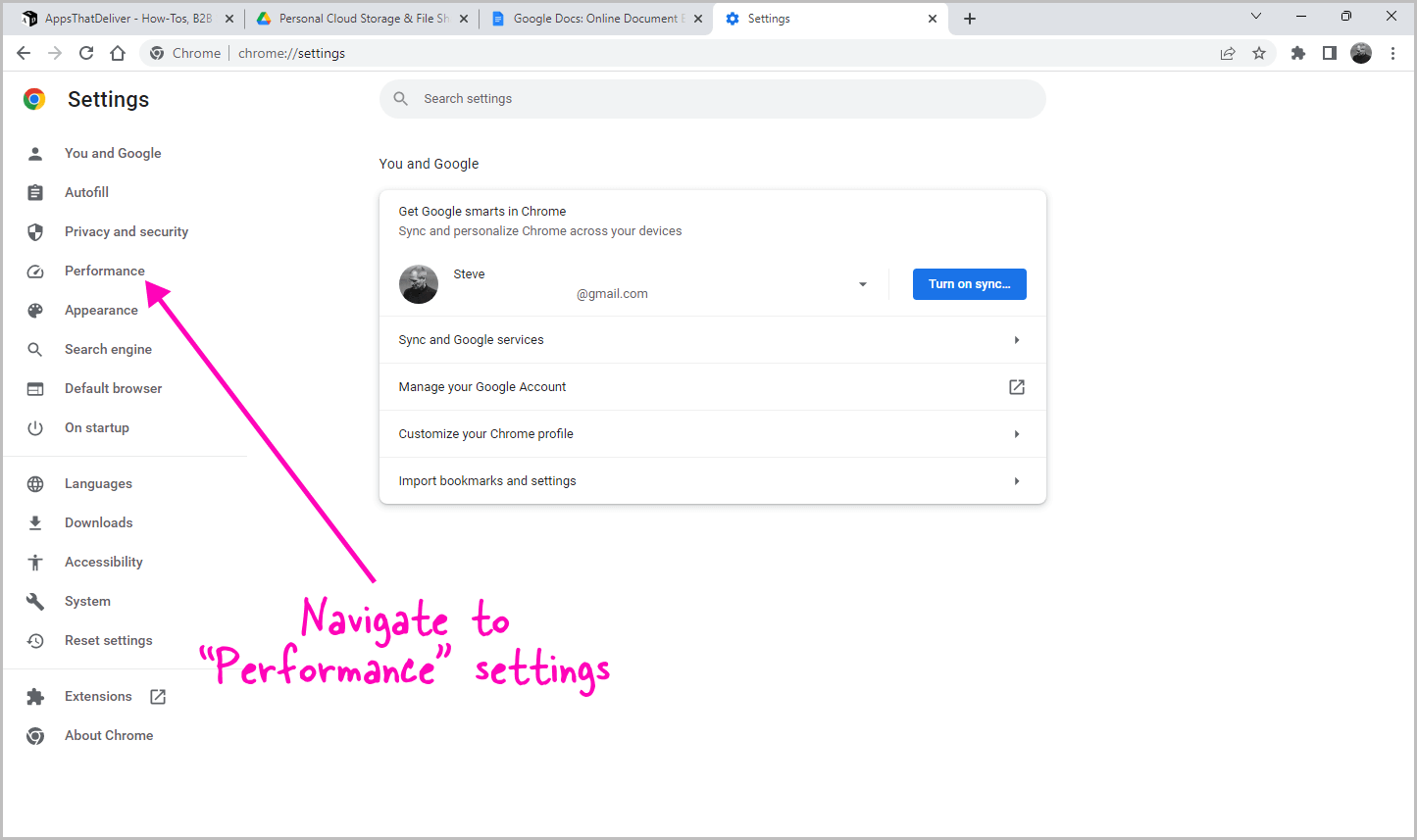Click the Search settings field
The image size is (1417, 840).
click(x=712, y=98)
